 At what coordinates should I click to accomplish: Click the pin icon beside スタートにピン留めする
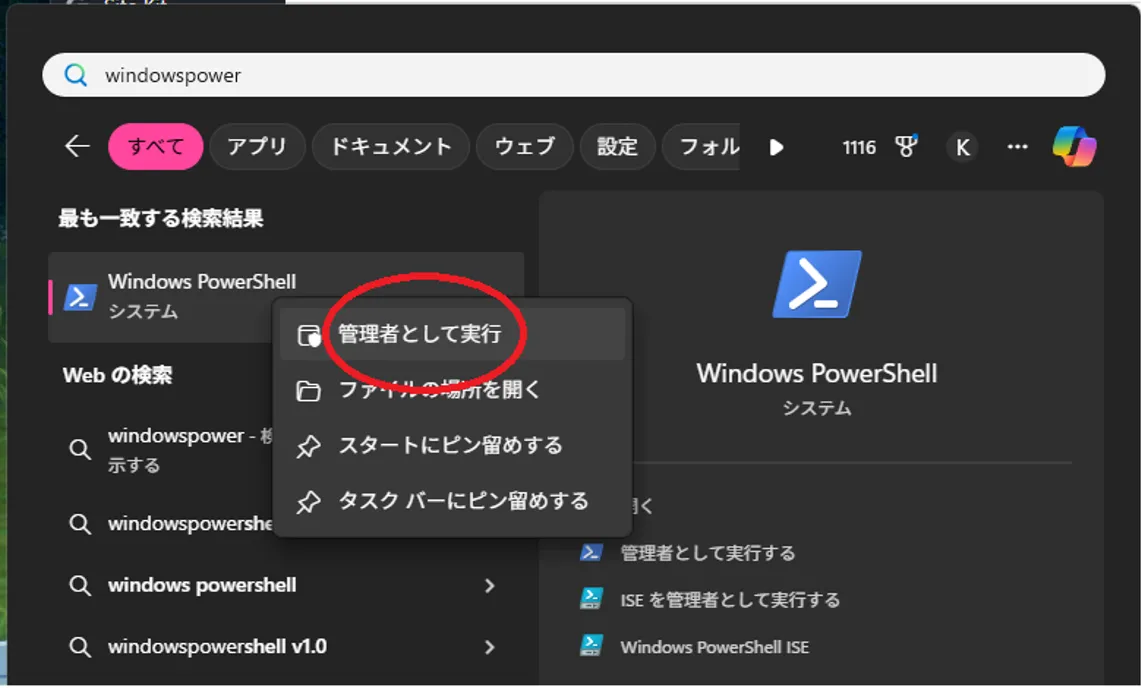point(309,446)
